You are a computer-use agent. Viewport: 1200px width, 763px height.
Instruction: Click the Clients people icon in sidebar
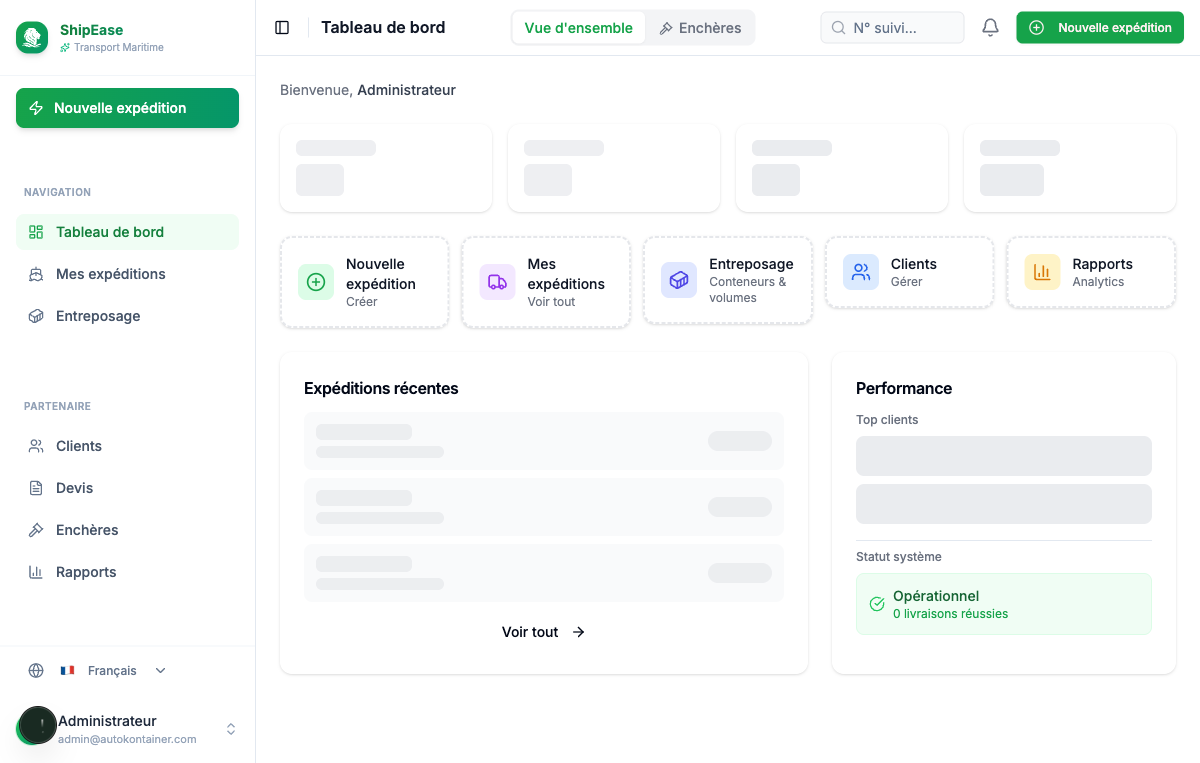(x=36, y=446)
